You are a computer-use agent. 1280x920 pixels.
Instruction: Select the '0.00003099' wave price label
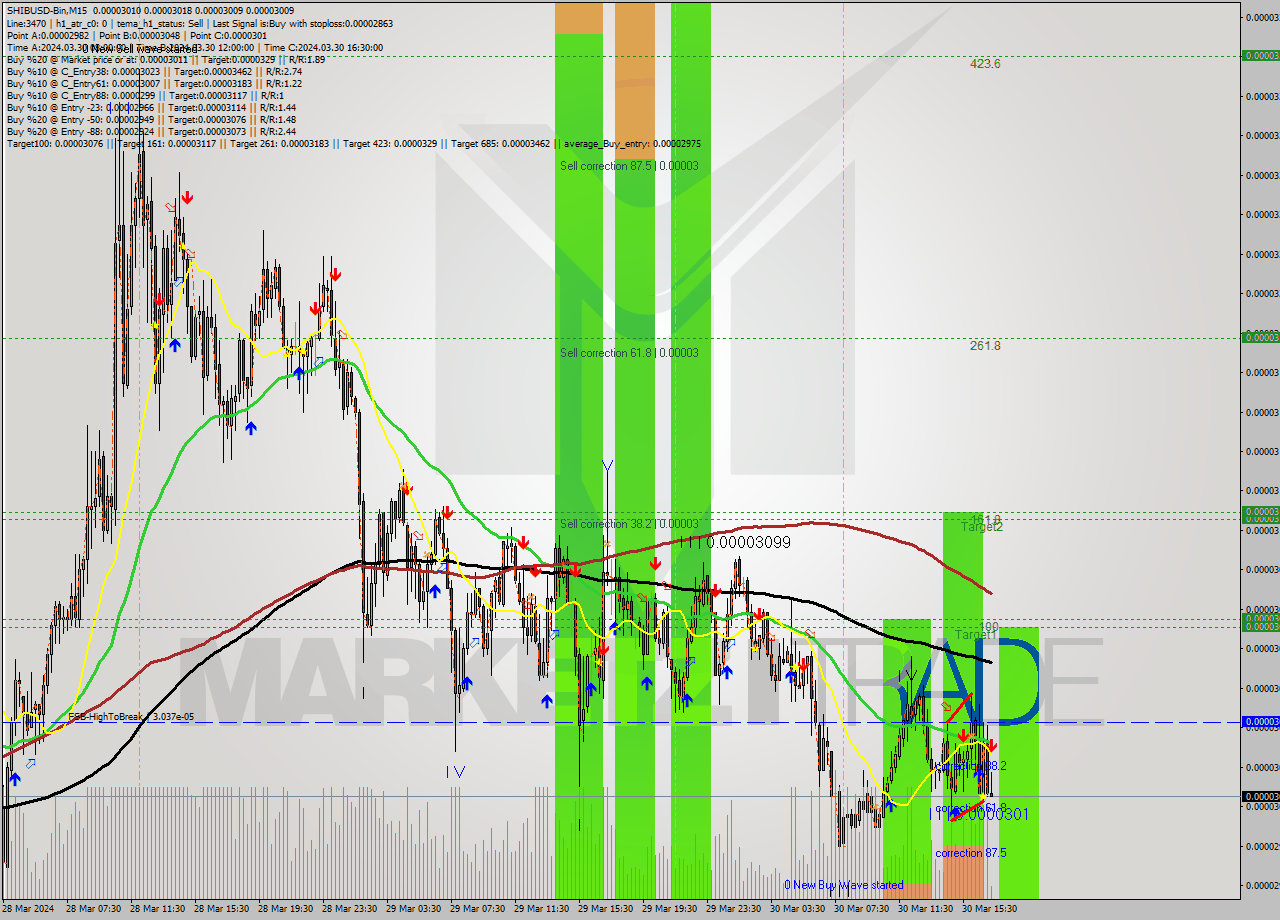point(749,542)
